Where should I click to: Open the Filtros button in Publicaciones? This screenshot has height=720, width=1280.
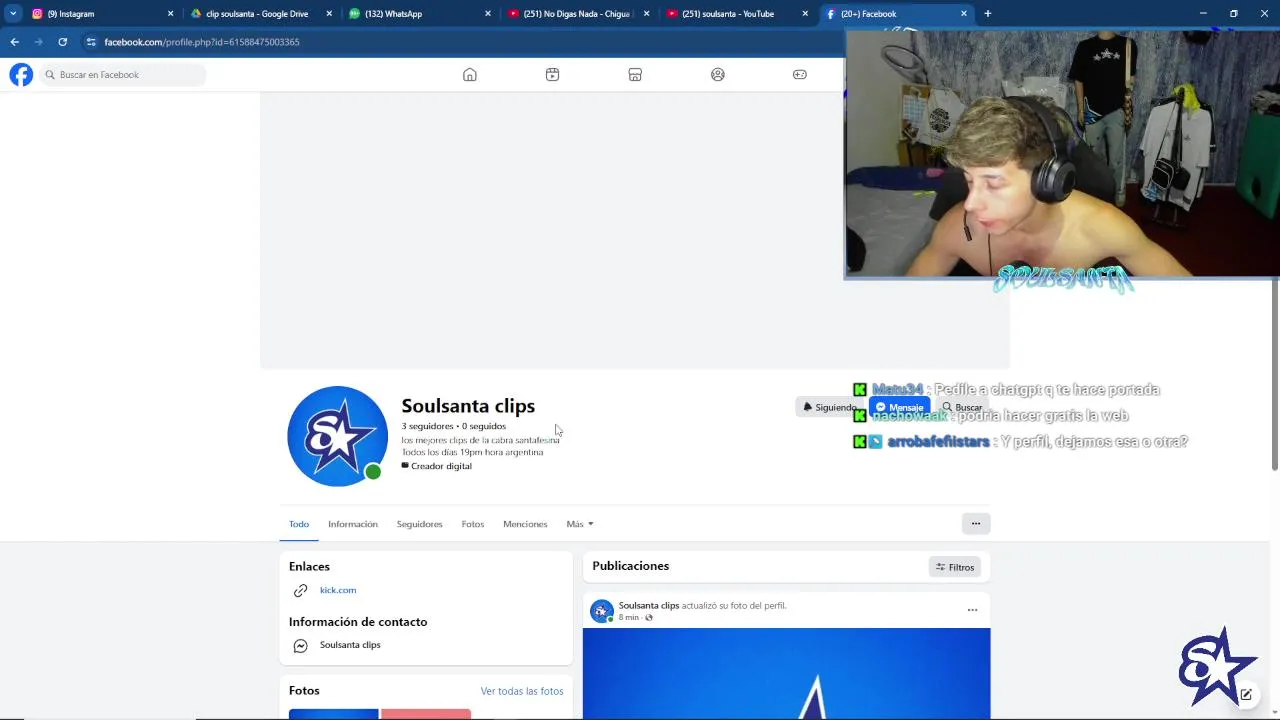click(955, 567)
